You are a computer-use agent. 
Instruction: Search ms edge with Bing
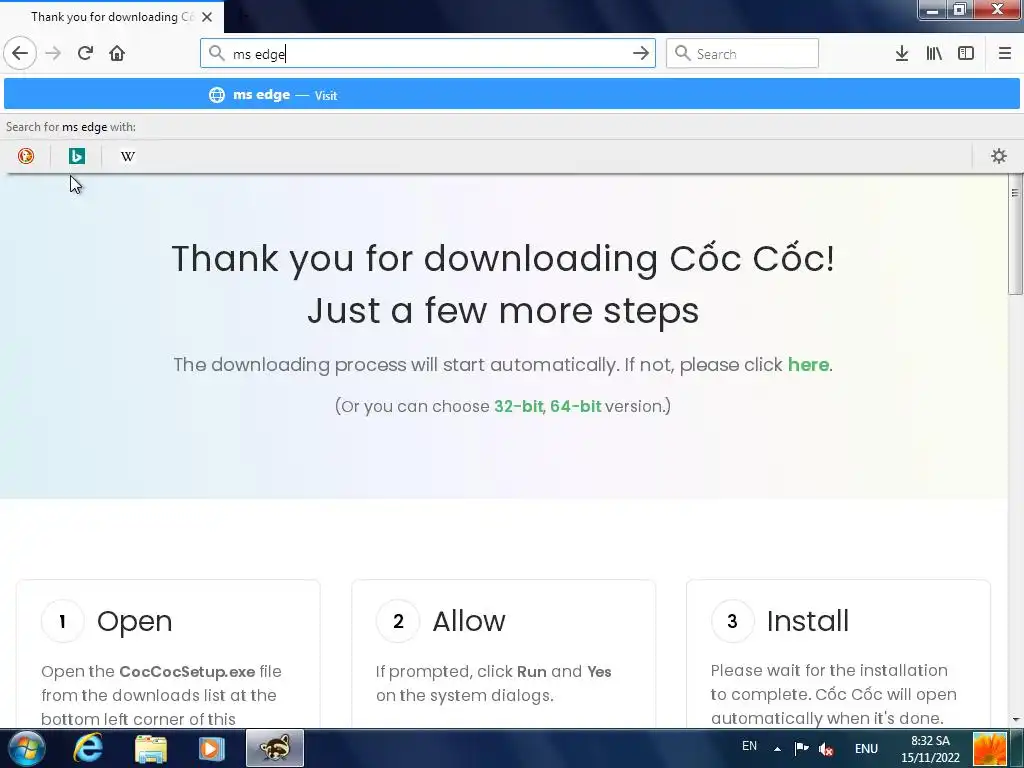(77, 156)
